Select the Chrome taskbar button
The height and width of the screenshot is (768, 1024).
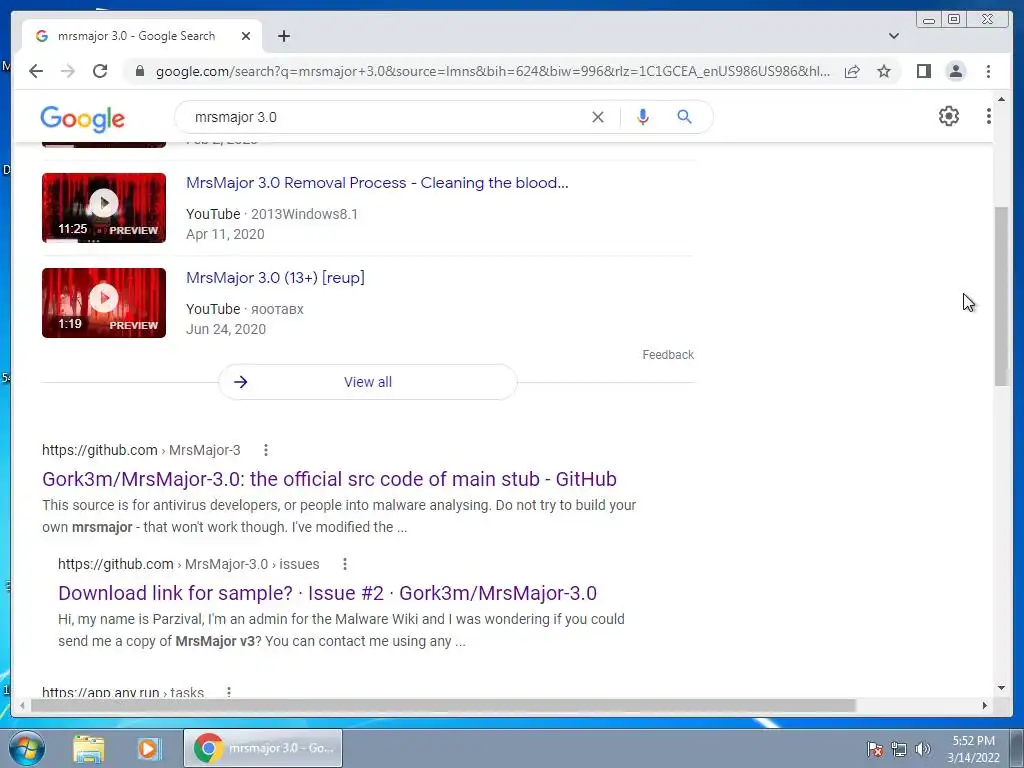[x=263, y=748]
